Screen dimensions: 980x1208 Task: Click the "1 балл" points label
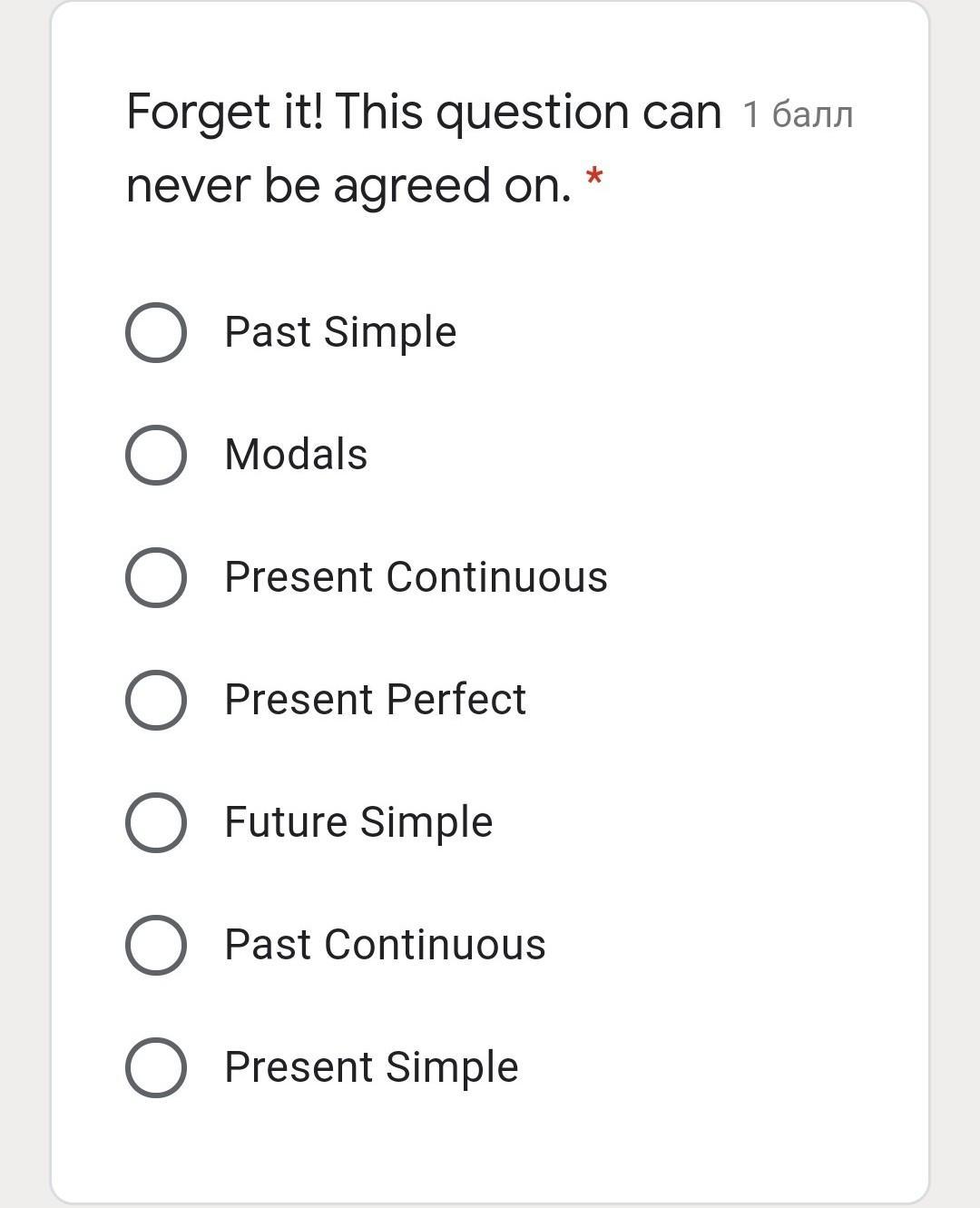pyautogui.click(x=798, y=115)
